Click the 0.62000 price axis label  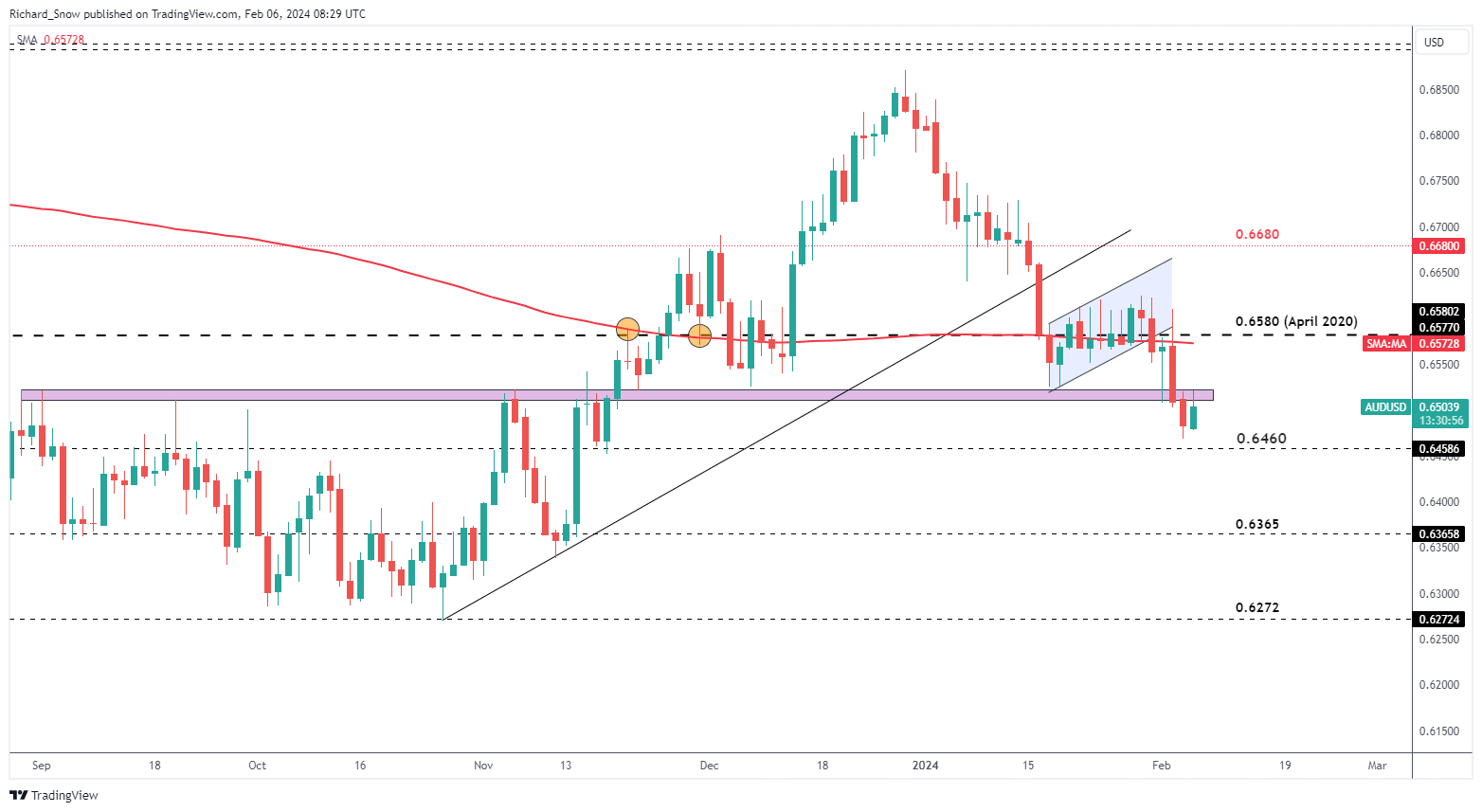tap(1438, 685)
